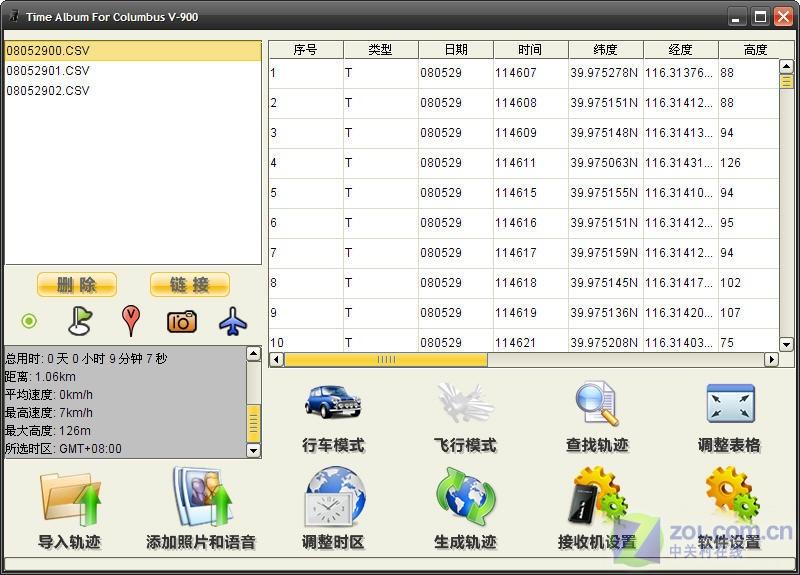
Task: Click the yellow horizontal scrollbar thumb
Action: (x=386, y=360)
